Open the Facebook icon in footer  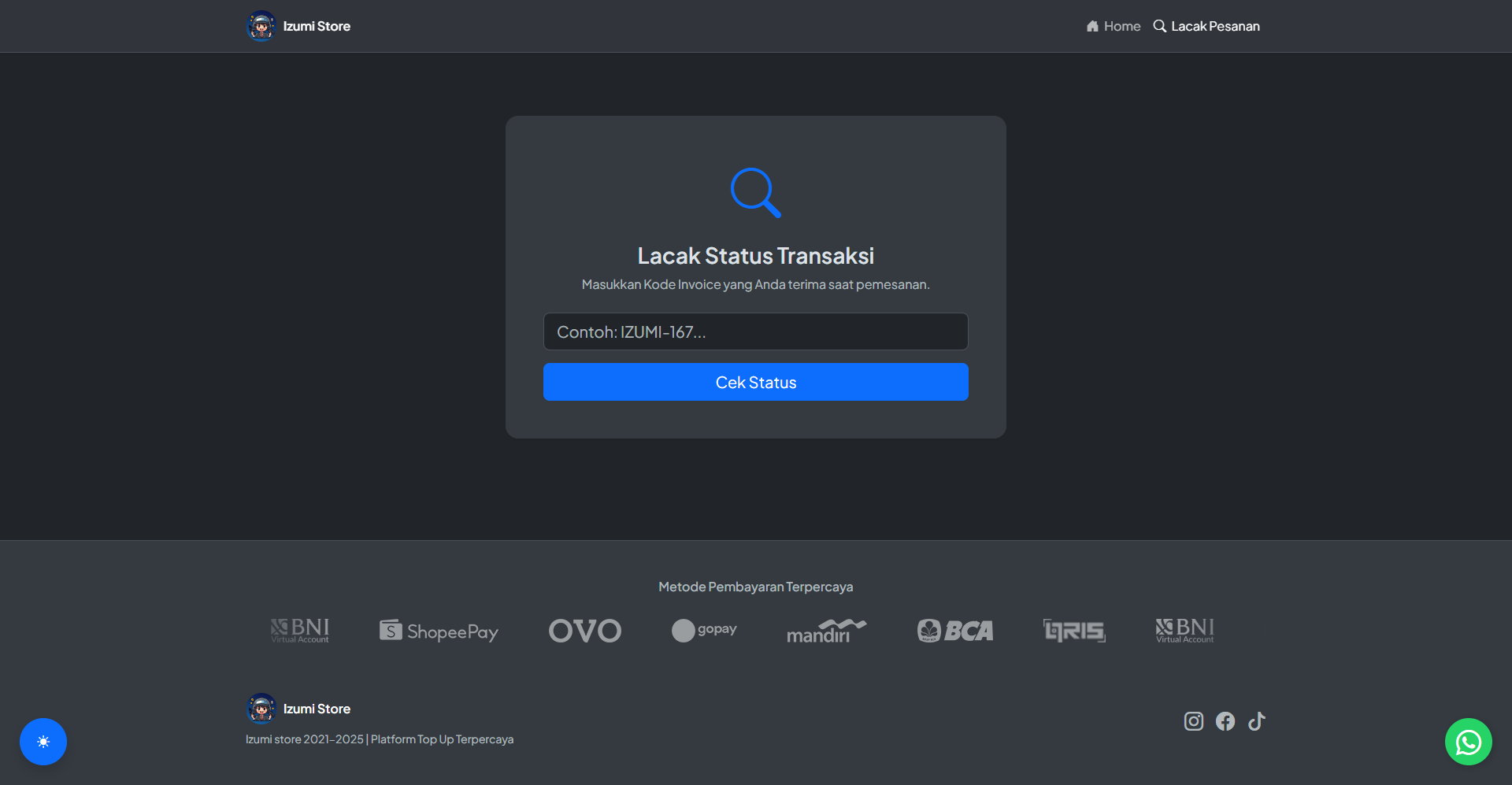1225,721
